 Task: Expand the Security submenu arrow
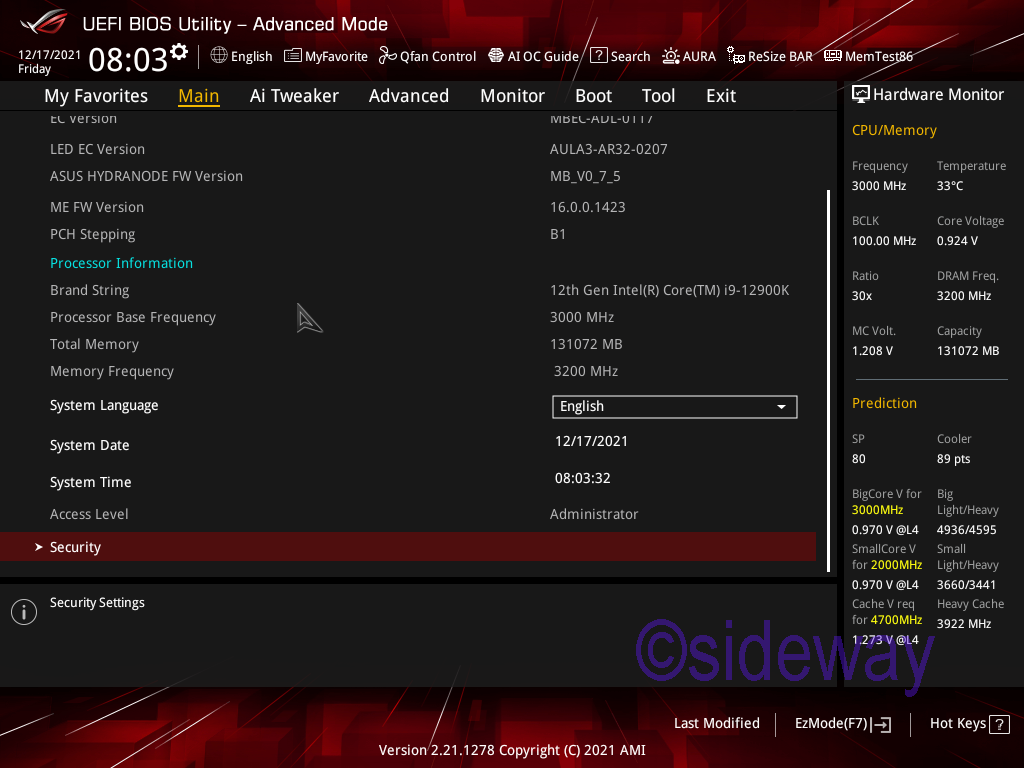[x=39, y=547]
